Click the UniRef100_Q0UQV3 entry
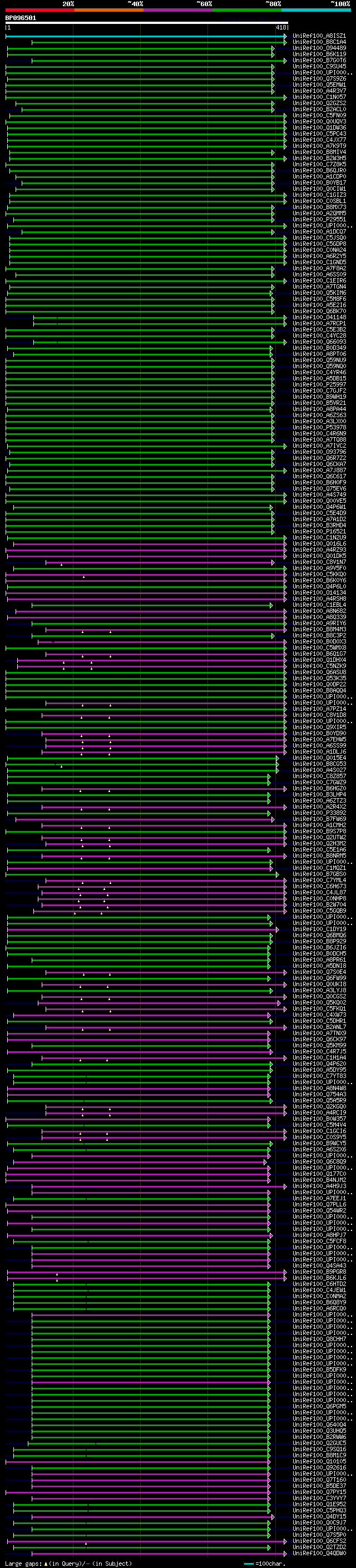 pos(319,122)
